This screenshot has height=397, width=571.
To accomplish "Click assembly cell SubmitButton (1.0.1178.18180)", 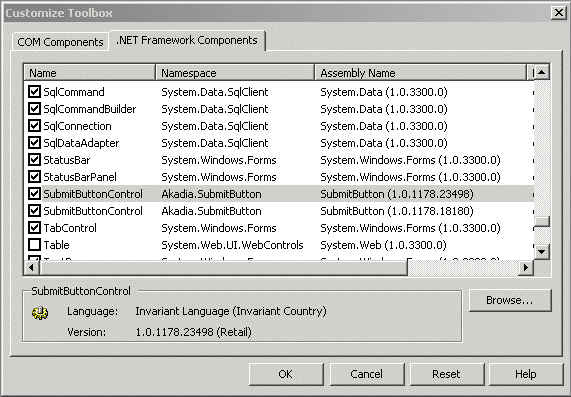I will [397, 211].
